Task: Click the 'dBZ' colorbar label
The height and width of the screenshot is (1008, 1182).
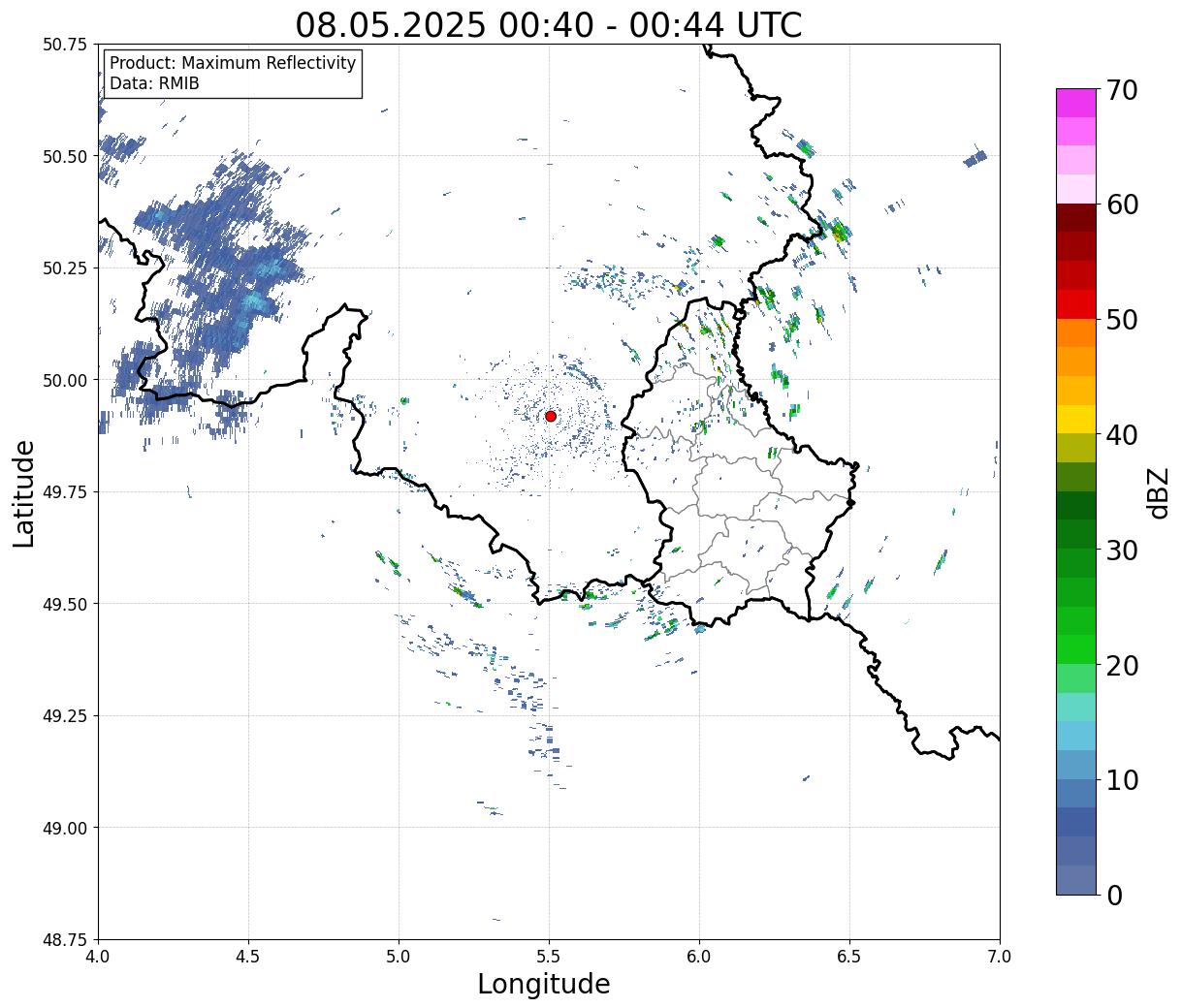Action: (1157, 491)
